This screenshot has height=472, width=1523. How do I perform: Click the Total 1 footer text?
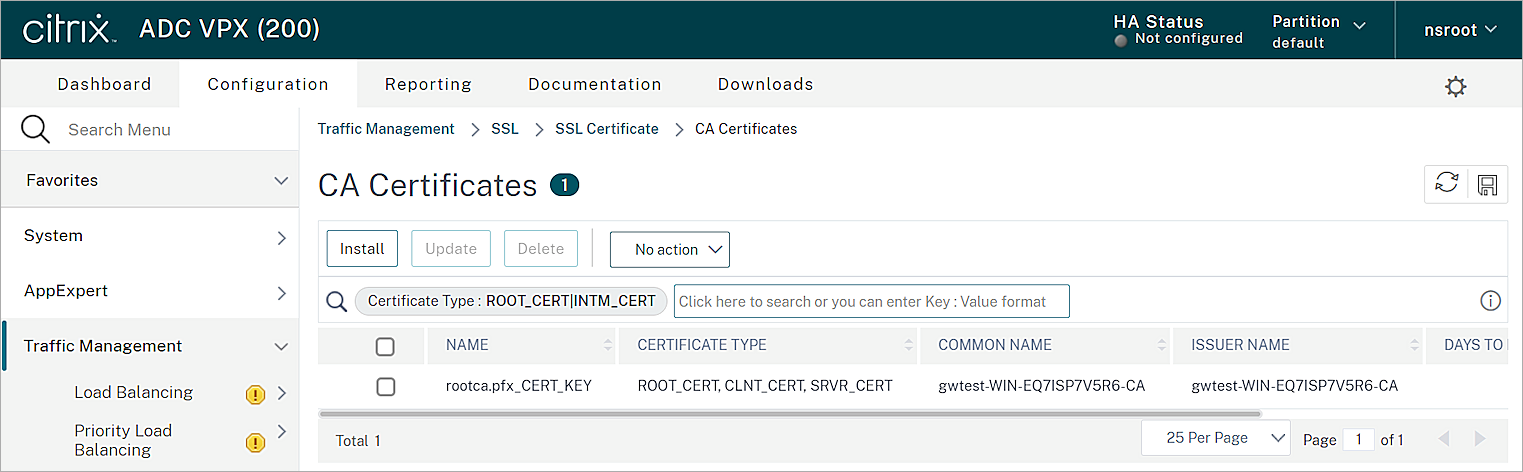pos(358,440)
